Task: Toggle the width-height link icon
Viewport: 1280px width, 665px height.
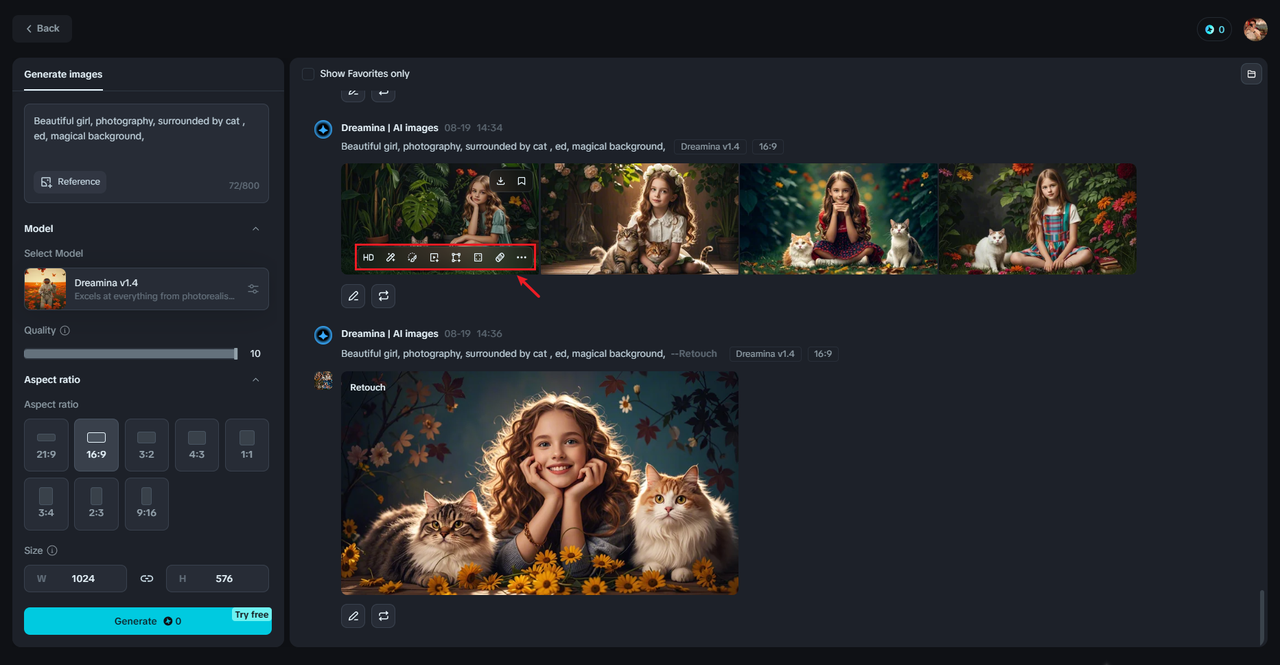Action: pyautogui.click(x=147, y=578)
